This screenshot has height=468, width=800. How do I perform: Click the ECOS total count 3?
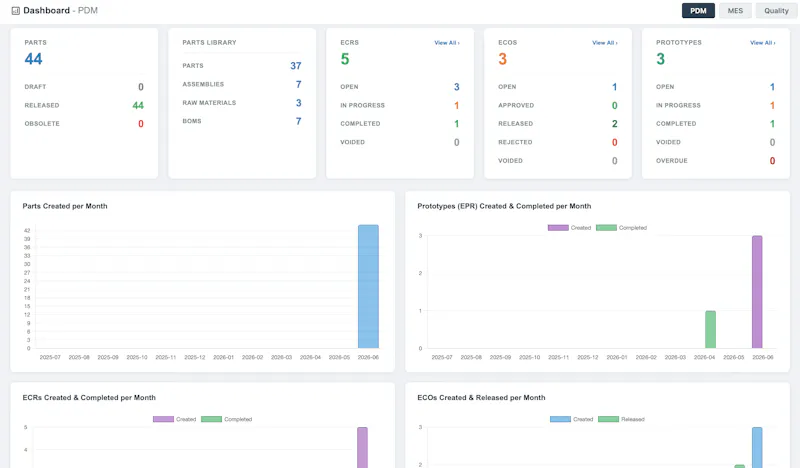(x=503, y=59)
